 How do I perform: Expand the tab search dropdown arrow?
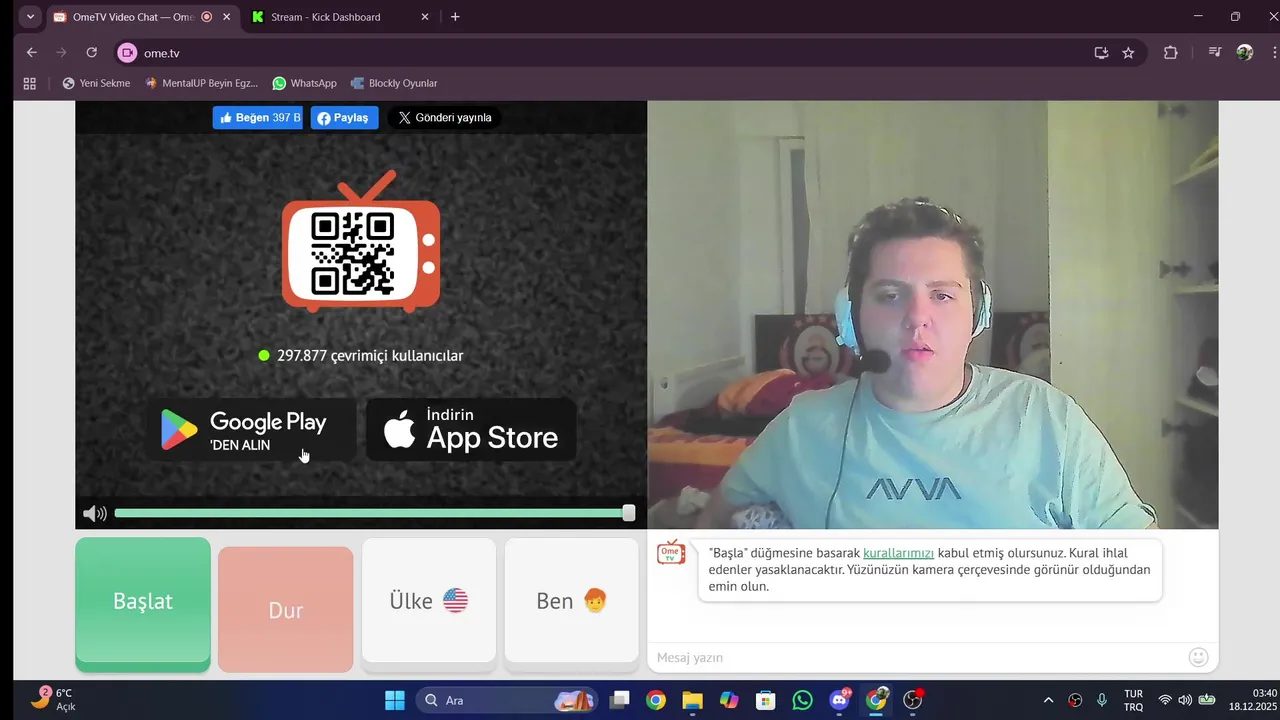[31, 17]
